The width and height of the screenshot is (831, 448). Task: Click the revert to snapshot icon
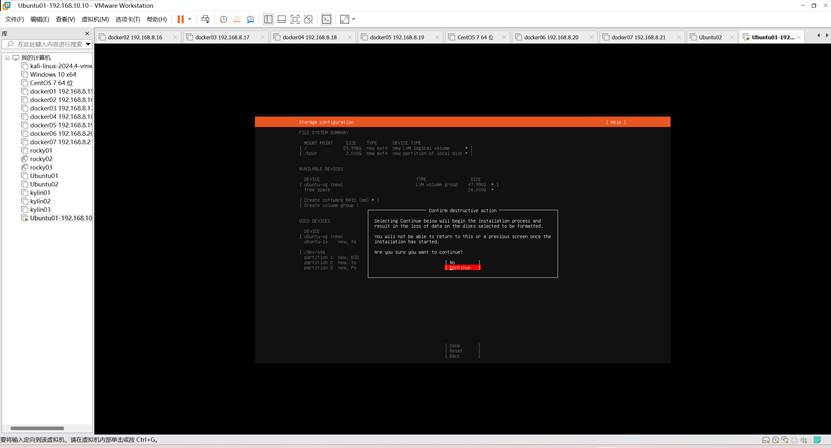237,19
